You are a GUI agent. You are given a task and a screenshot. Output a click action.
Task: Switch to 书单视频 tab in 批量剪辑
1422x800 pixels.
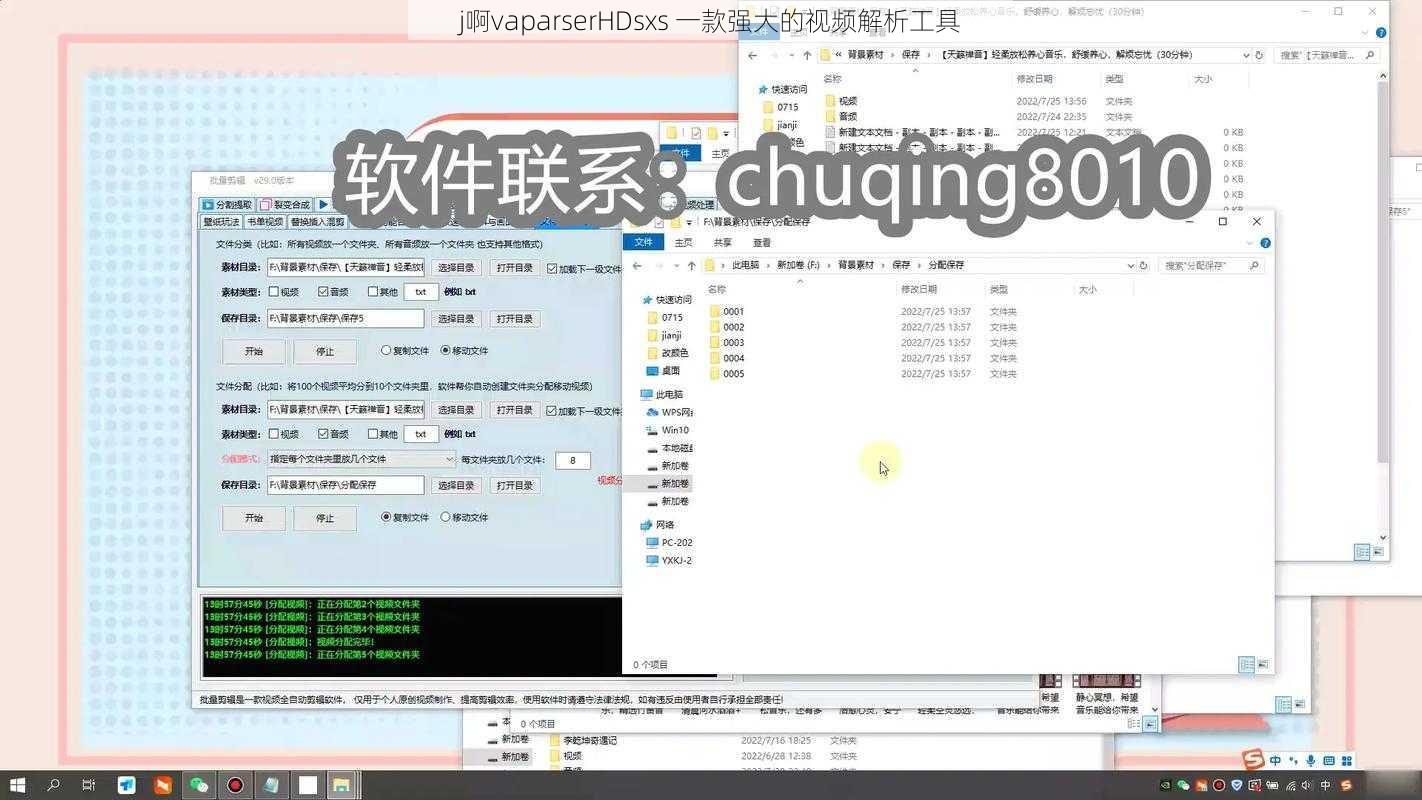pos(265,222)
